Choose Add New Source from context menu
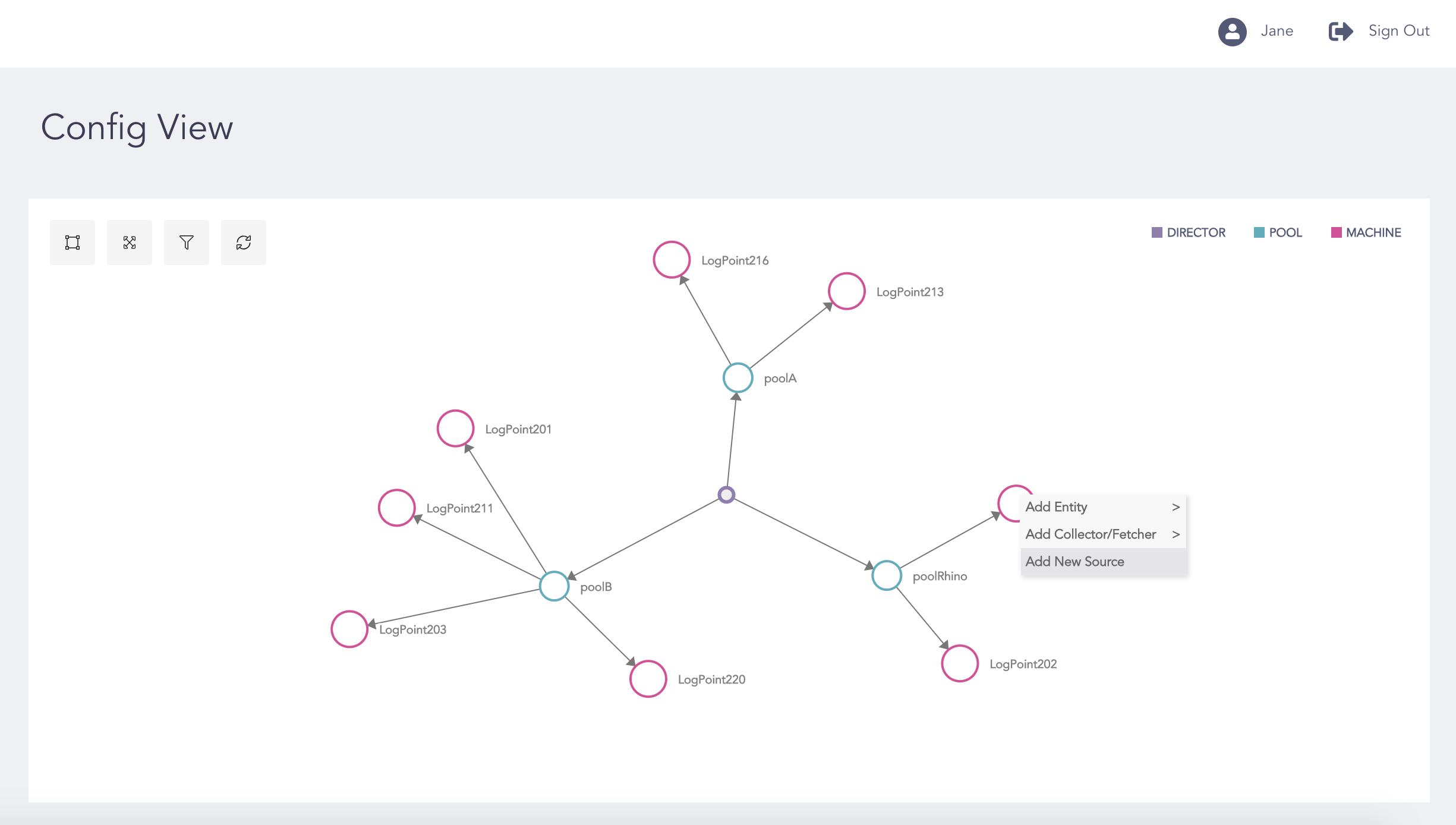 click(1075, 562)
